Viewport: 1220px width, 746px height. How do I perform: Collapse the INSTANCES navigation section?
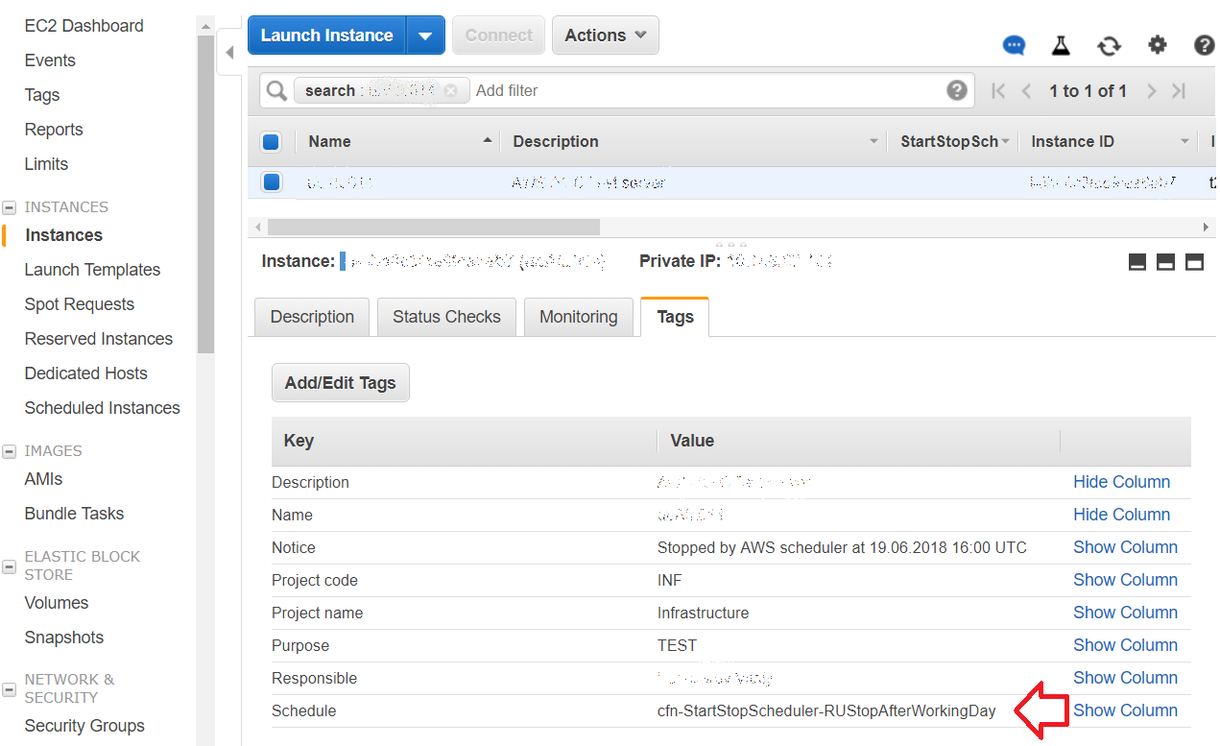10,208
